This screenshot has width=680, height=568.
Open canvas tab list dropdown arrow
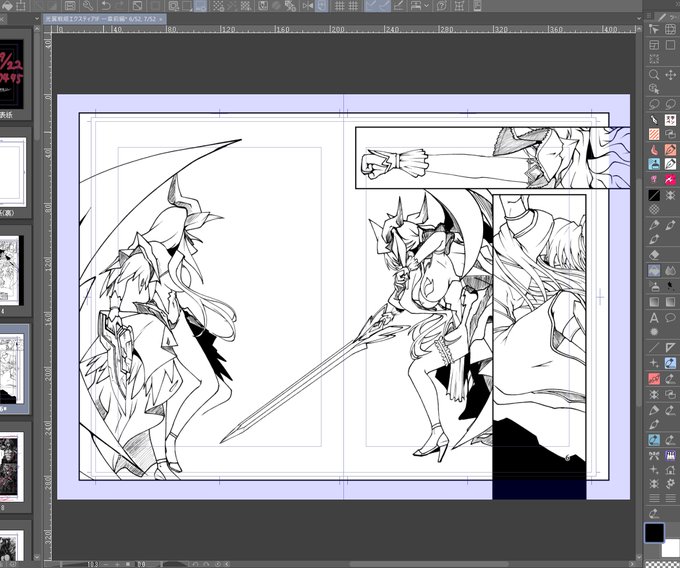(x=638, y=19)
